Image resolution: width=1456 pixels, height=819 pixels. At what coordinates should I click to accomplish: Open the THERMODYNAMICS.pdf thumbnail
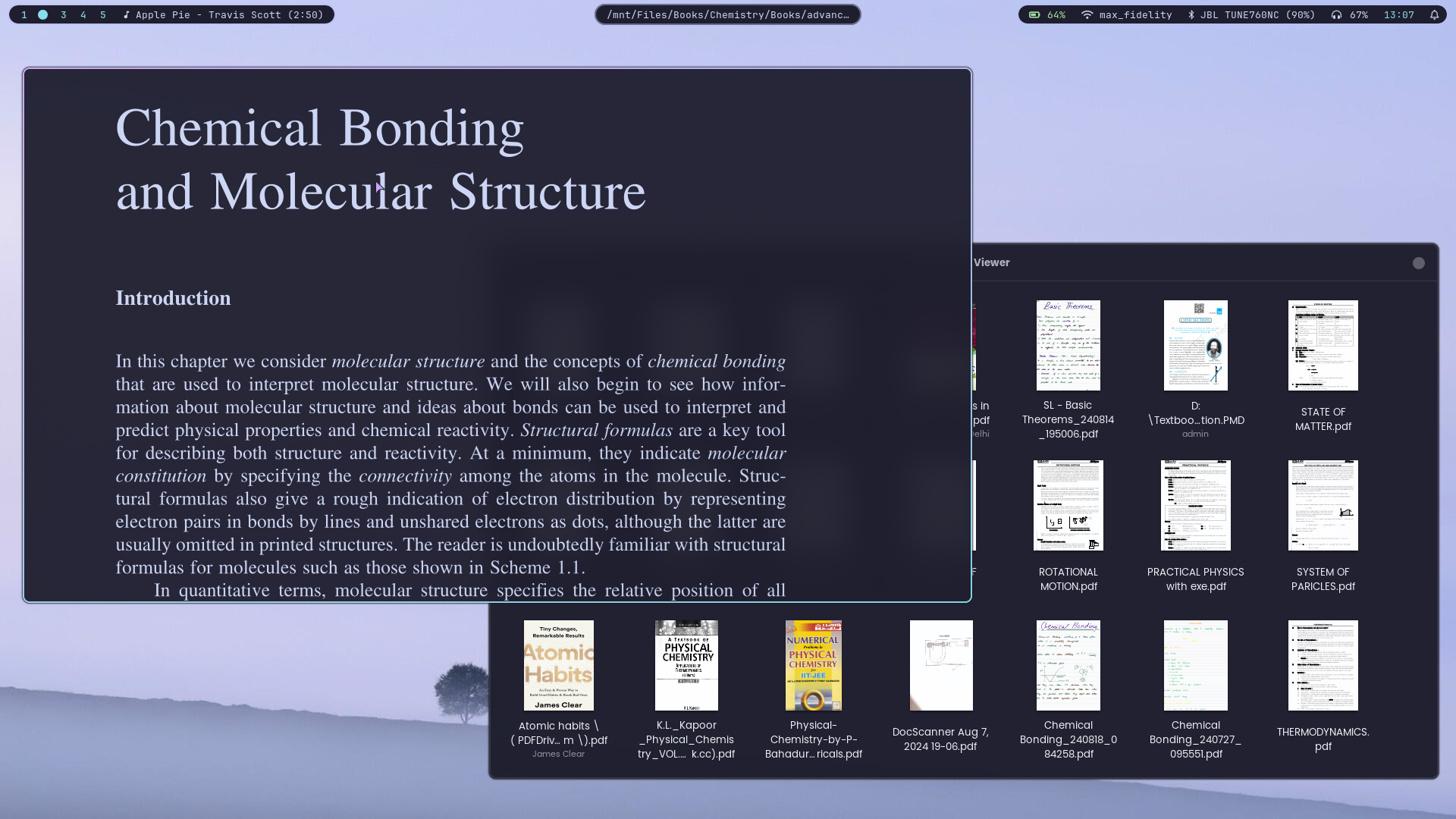click(x=1323, y=665)
